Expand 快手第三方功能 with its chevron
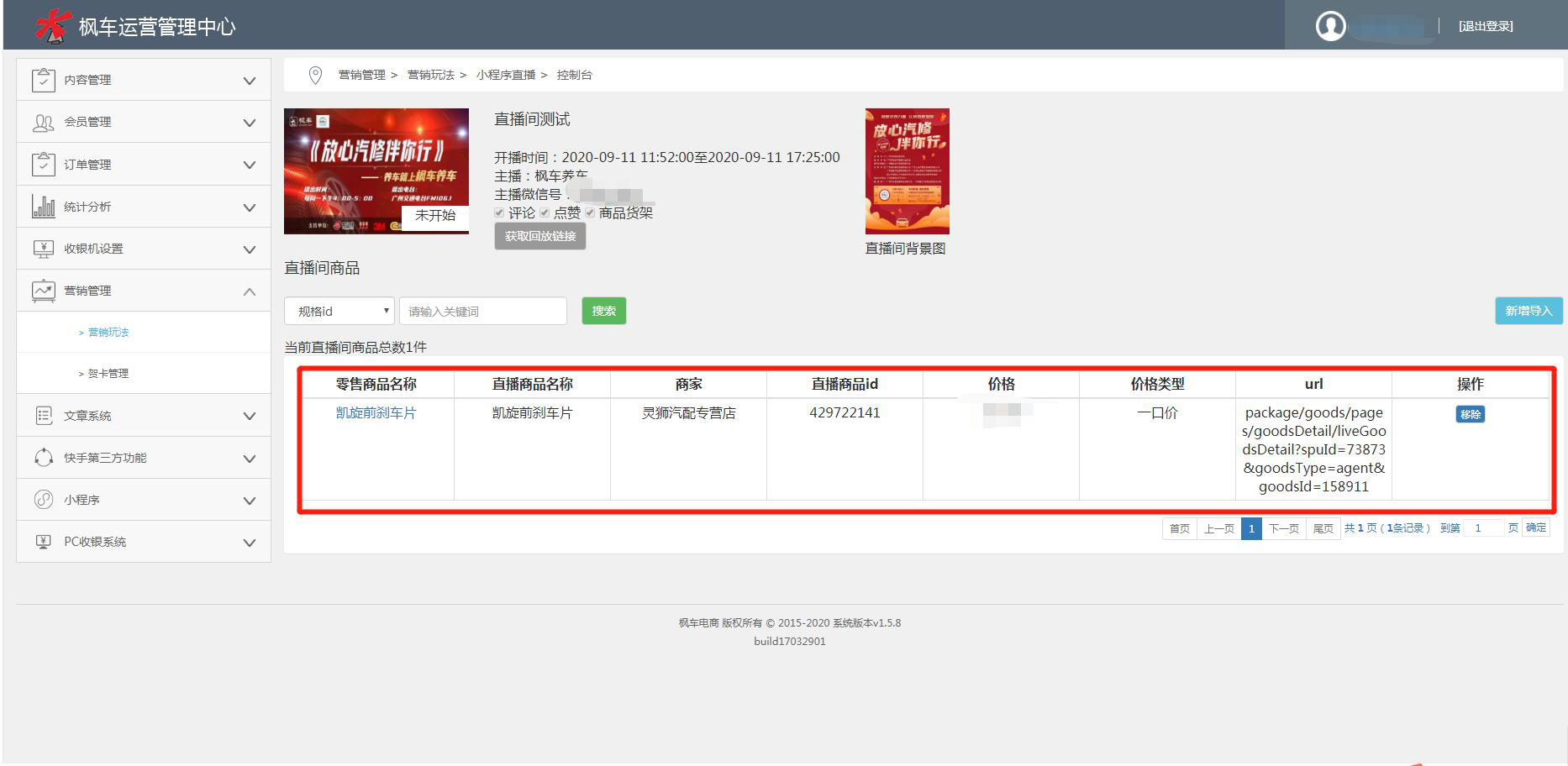 coord(250,459)
